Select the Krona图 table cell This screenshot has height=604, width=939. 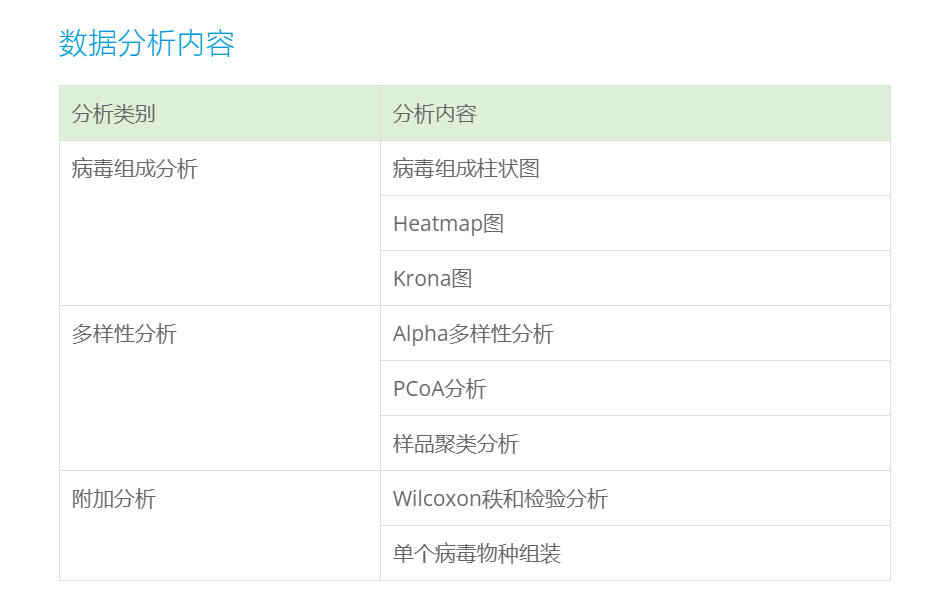[x=432, y=279]
